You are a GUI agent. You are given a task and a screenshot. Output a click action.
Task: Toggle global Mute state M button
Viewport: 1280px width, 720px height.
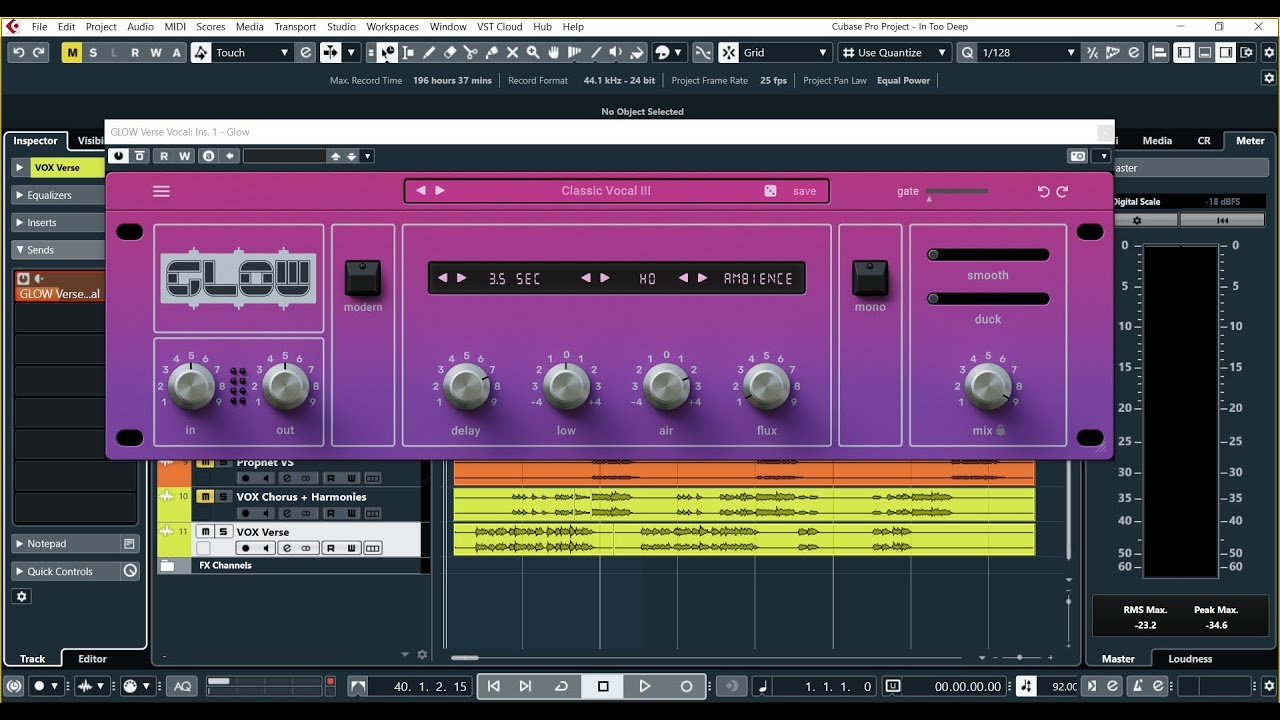click(72, 52)
